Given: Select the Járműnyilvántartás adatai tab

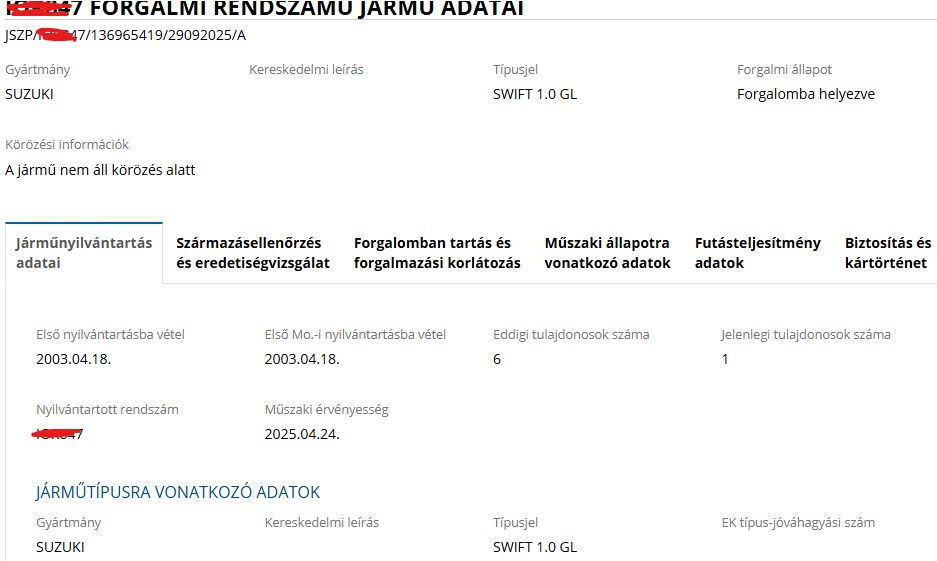Looking at the screenshot, I should [84, 253].
